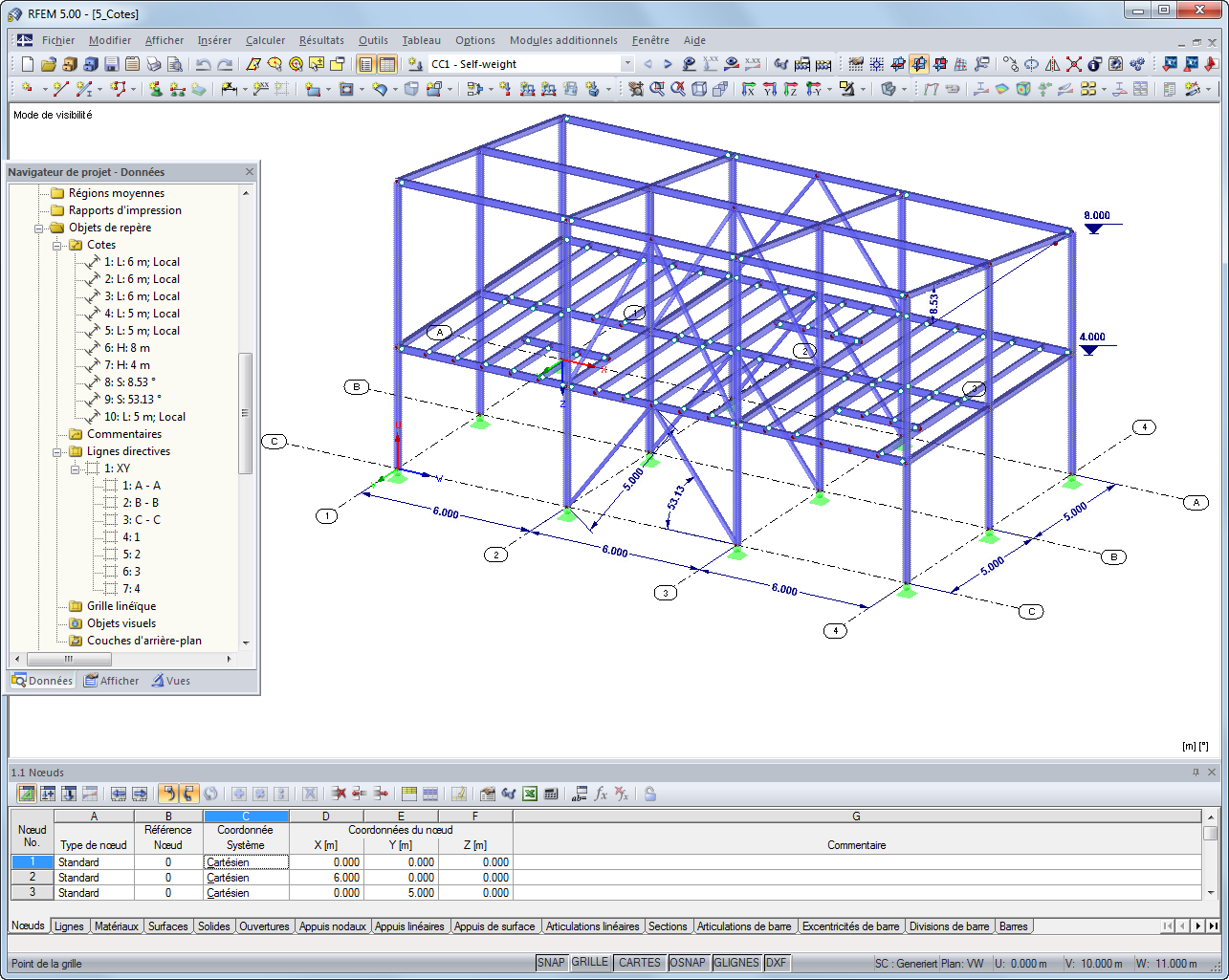Toggle CARTES in the status bar
The image size is (1229, 980).
(640, 963)
